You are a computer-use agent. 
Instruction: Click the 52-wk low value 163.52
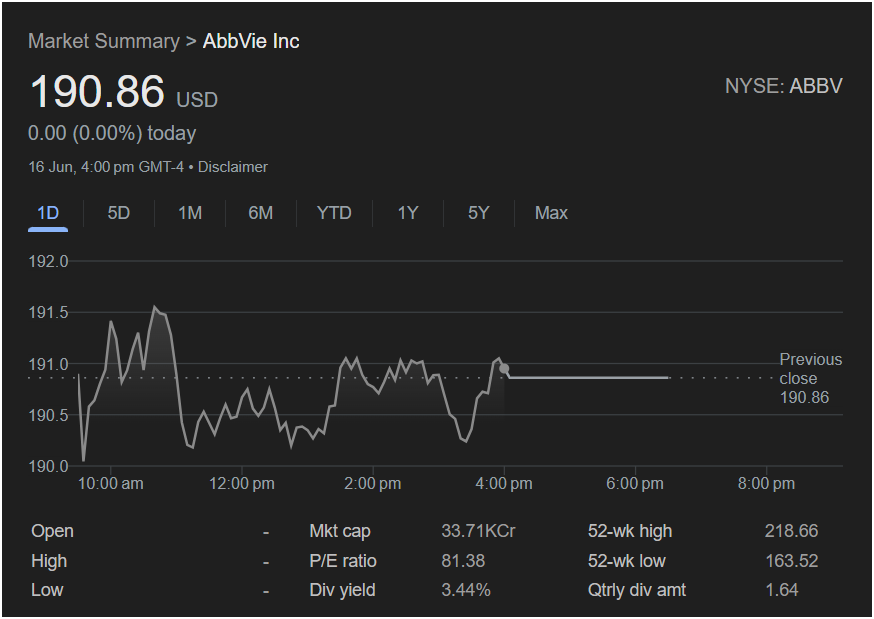tap(792, 561)
